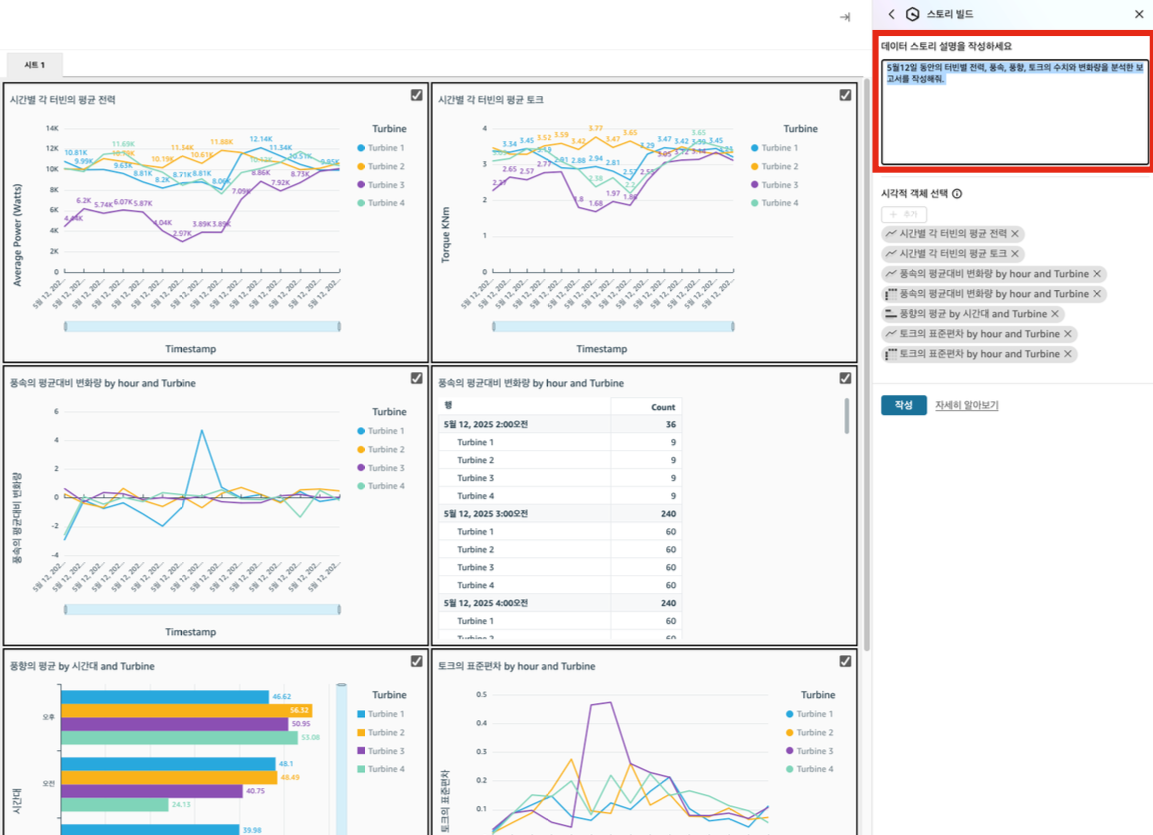Image resolution: width=1153 pixels, height=835 pixels.
Task: Open the 자세히 알아보기 link
Action: coord(966,405)
